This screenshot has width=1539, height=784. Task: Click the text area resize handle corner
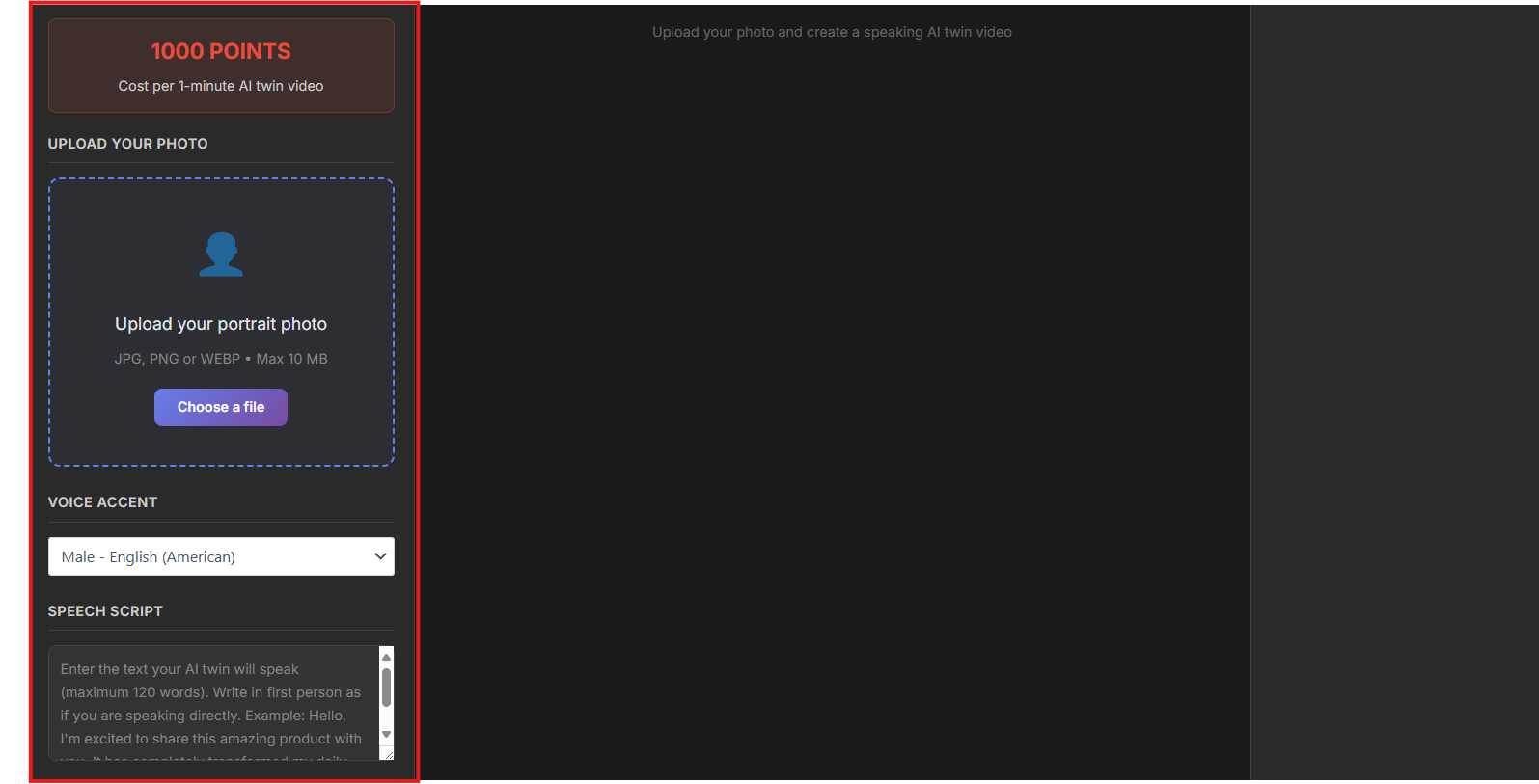click(x=388, y=754)
